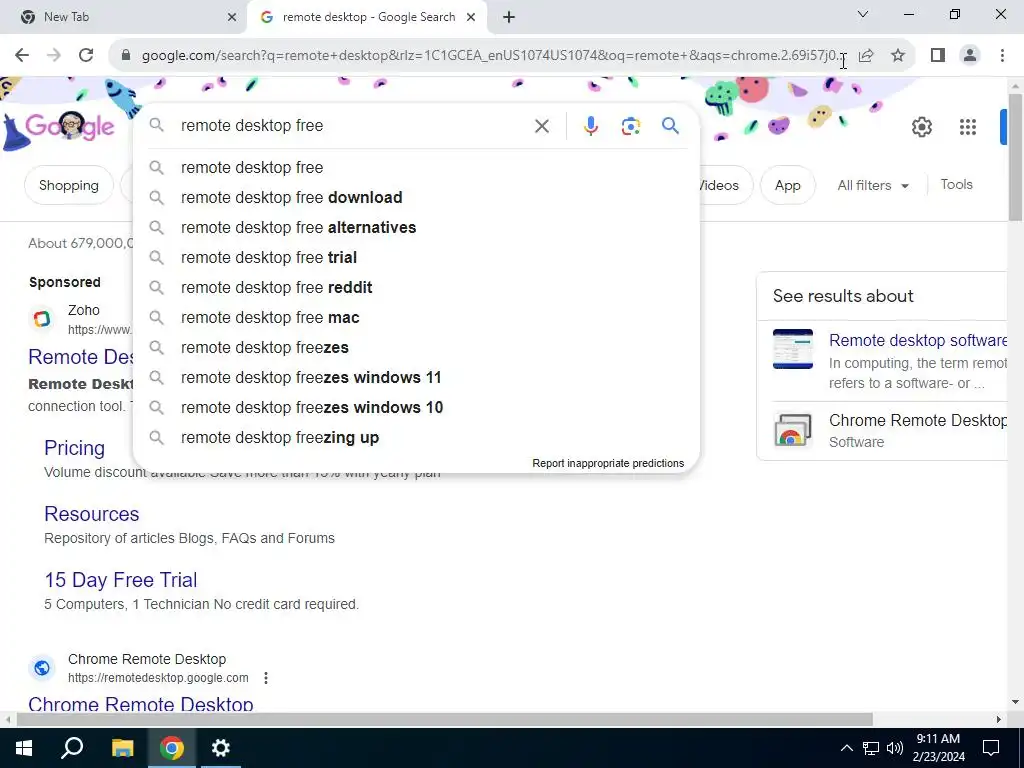1024x768 pixels.
Task: Open the 15 Day Free Trial link
Action: (x=121, y=580)
